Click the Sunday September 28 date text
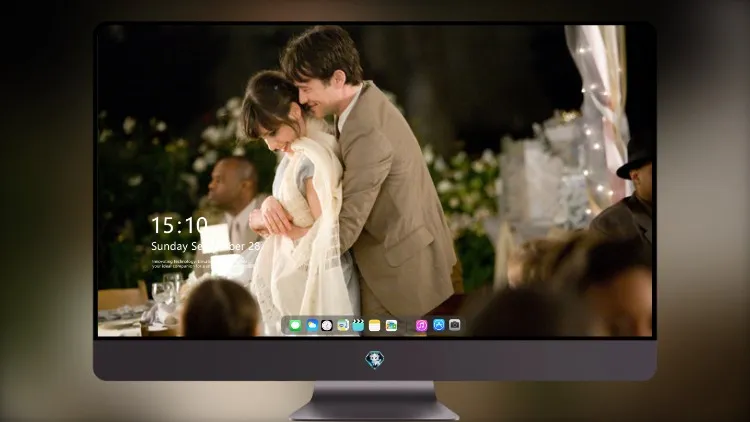This screenshot has height=422, width=750. 206,246
